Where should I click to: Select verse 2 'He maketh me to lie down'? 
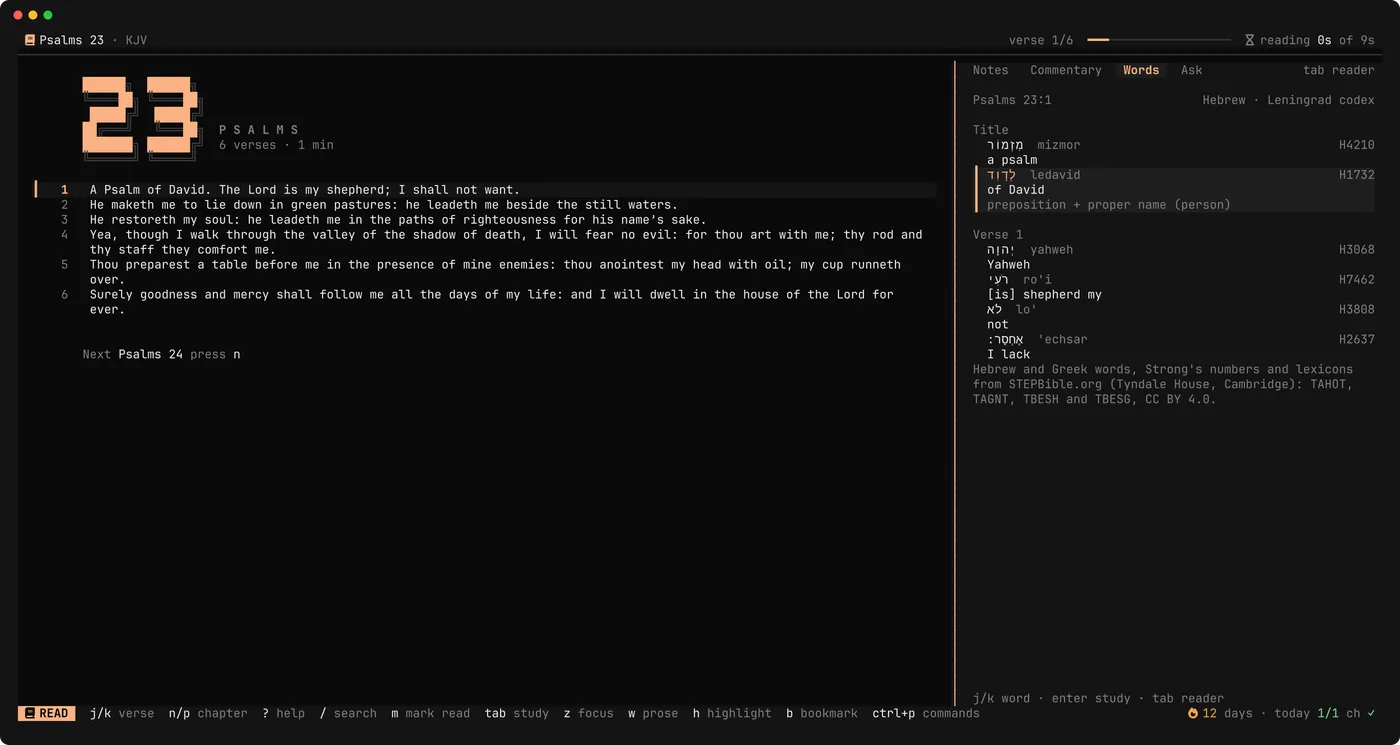[383, 205]
